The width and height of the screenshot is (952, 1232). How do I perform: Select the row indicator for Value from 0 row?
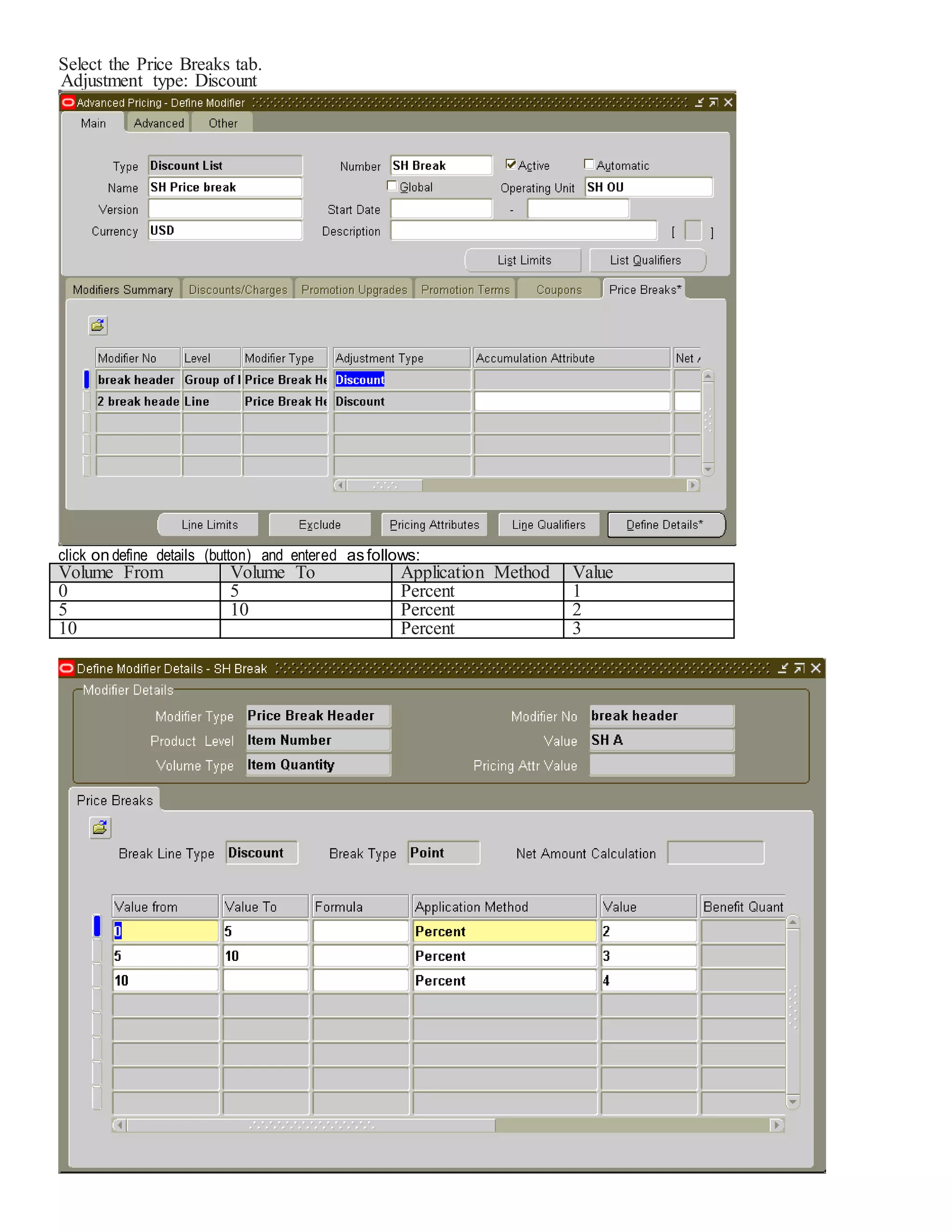tap(97, 926)
